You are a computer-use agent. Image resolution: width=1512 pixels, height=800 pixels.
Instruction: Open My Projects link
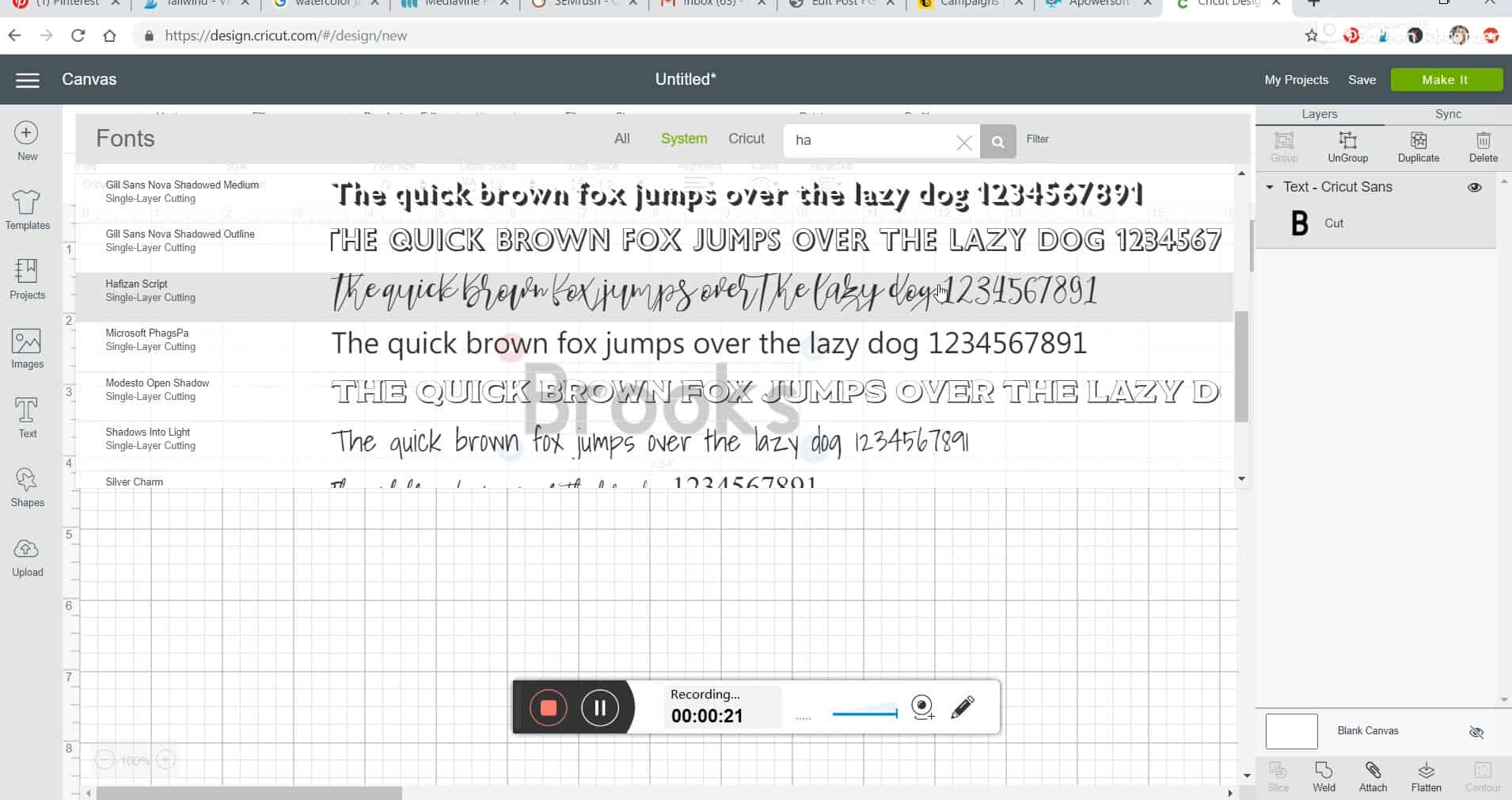(x=1296, y=80)
